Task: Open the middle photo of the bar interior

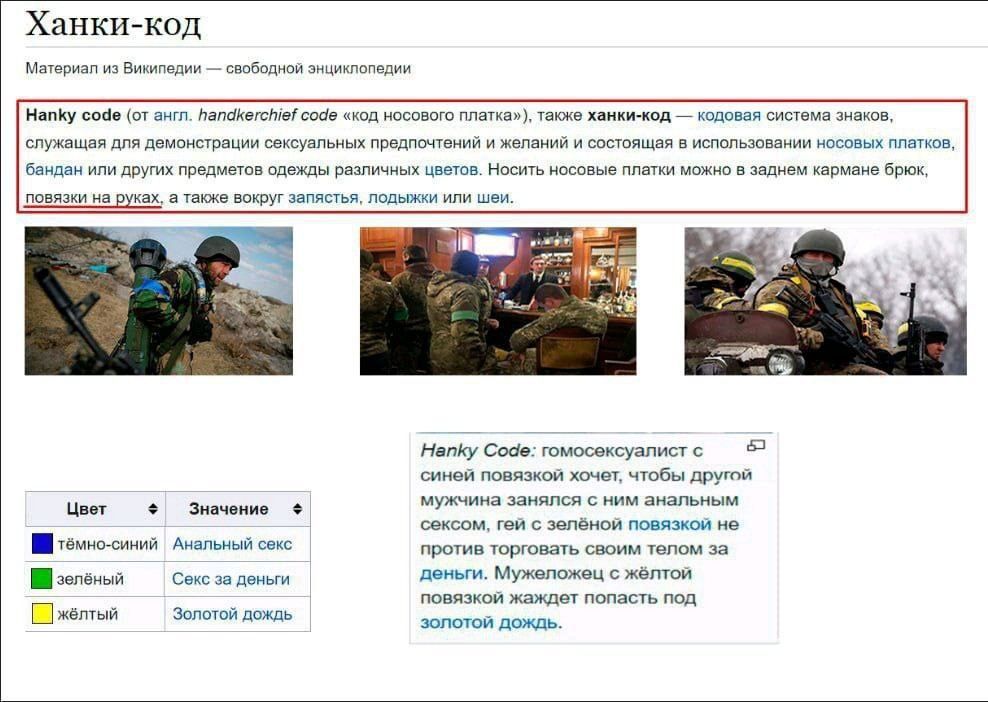Action: pyautogui.click(x=497, y=300)
